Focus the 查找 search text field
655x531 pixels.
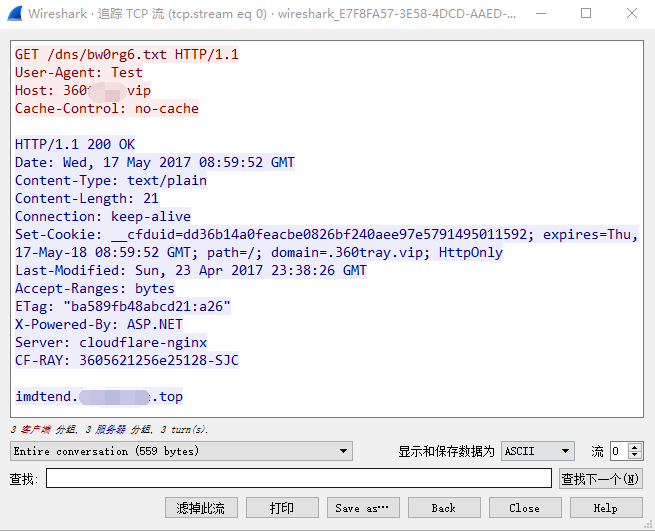click(298, 479)
